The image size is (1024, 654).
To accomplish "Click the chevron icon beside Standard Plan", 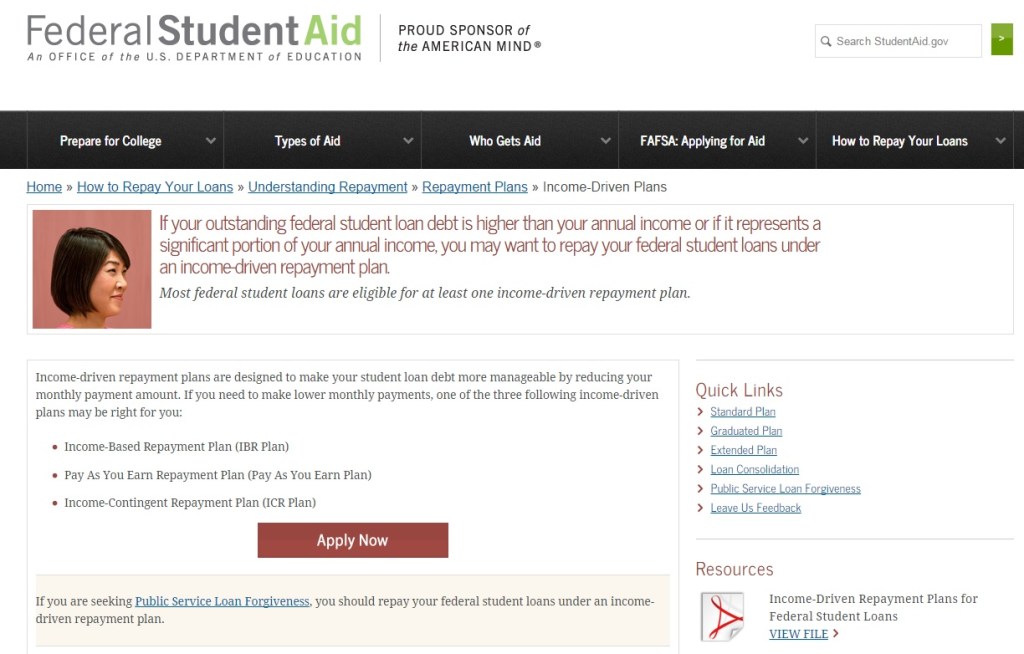I will click(x=700, y=411).
